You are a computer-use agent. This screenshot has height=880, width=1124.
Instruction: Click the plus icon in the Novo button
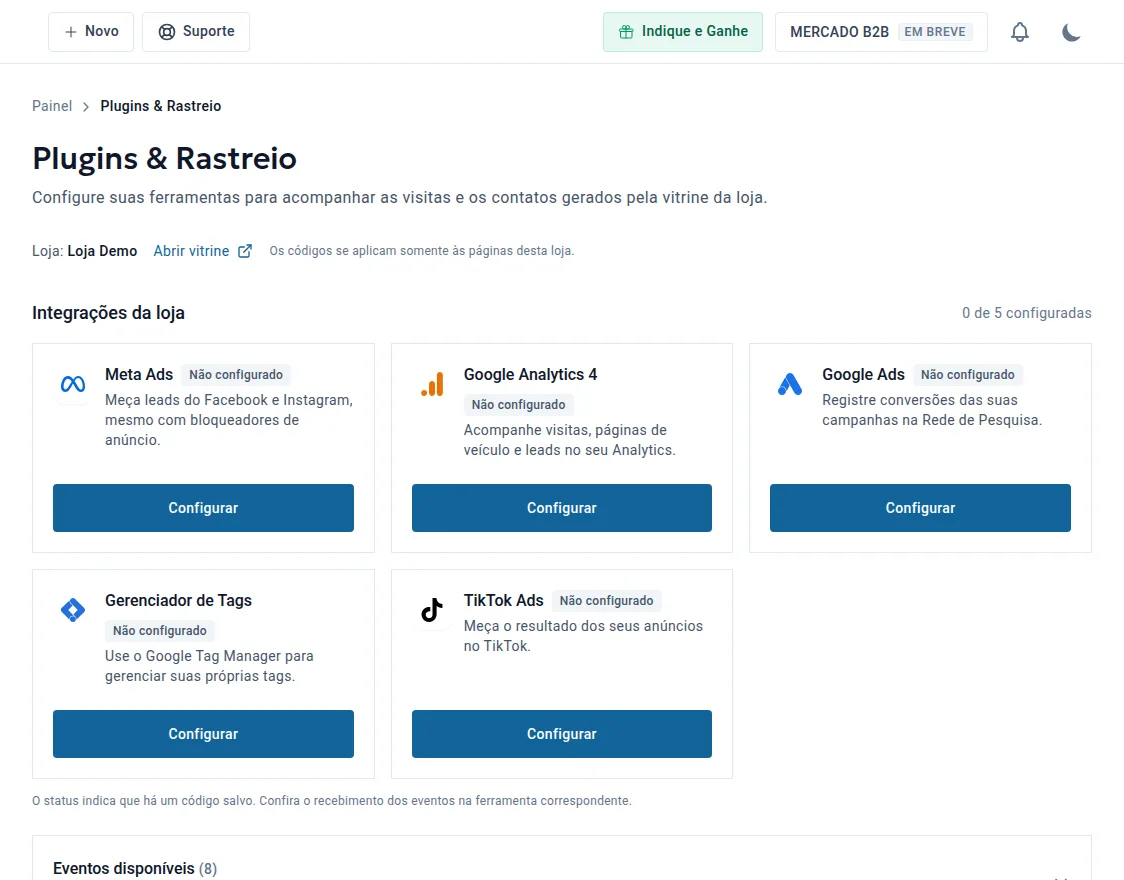click(70, 32)
